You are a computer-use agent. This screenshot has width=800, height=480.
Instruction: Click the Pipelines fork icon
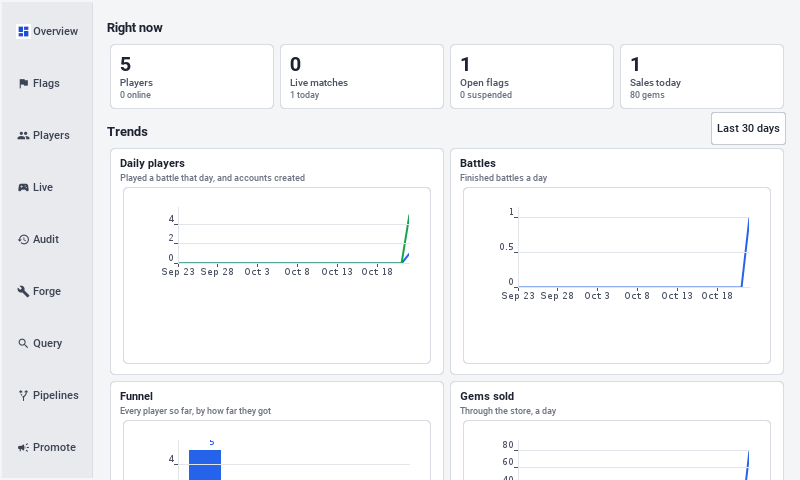point(23,396)
